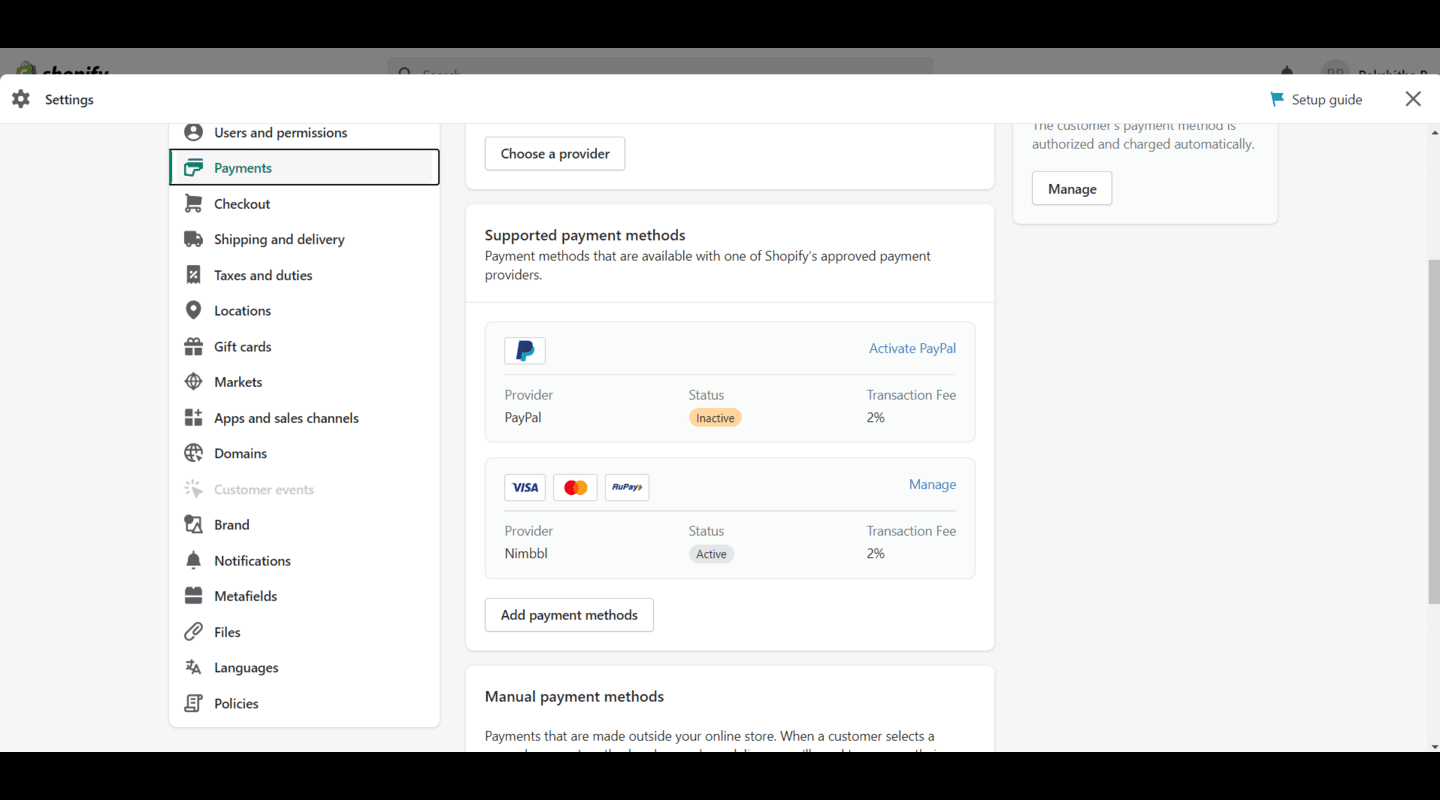Screen dimensions: 1440x800
Task: Click the Visa card logo
Action: [x=525, y=487]
